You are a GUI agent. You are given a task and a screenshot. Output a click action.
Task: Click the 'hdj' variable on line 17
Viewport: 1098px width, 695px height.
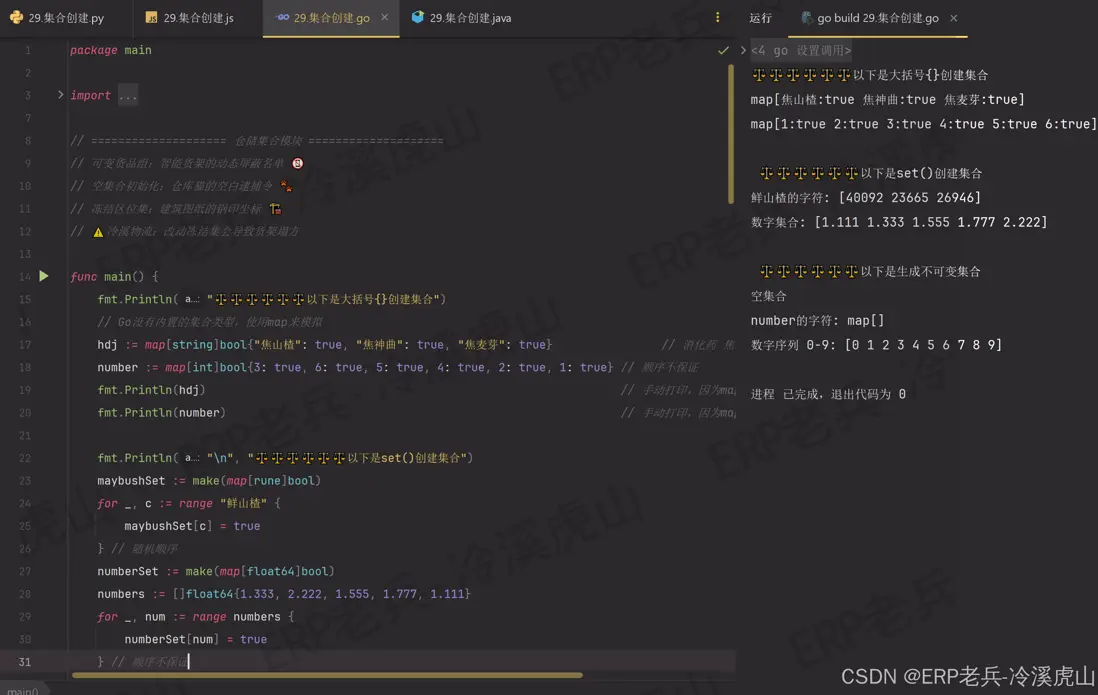[107, 345]
